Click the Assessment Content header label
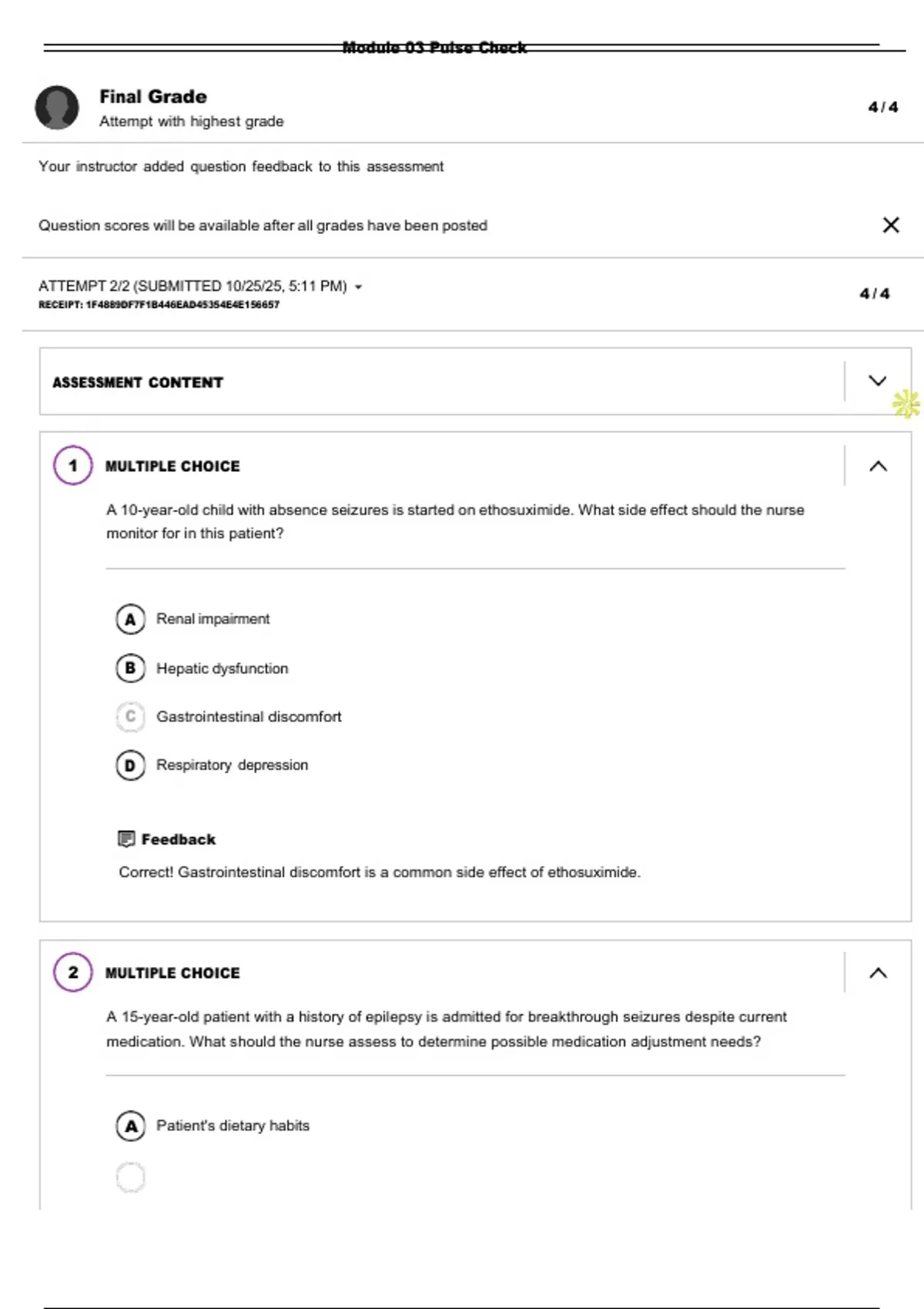This screenshot has width=924, height=1309. pos(138,383)
